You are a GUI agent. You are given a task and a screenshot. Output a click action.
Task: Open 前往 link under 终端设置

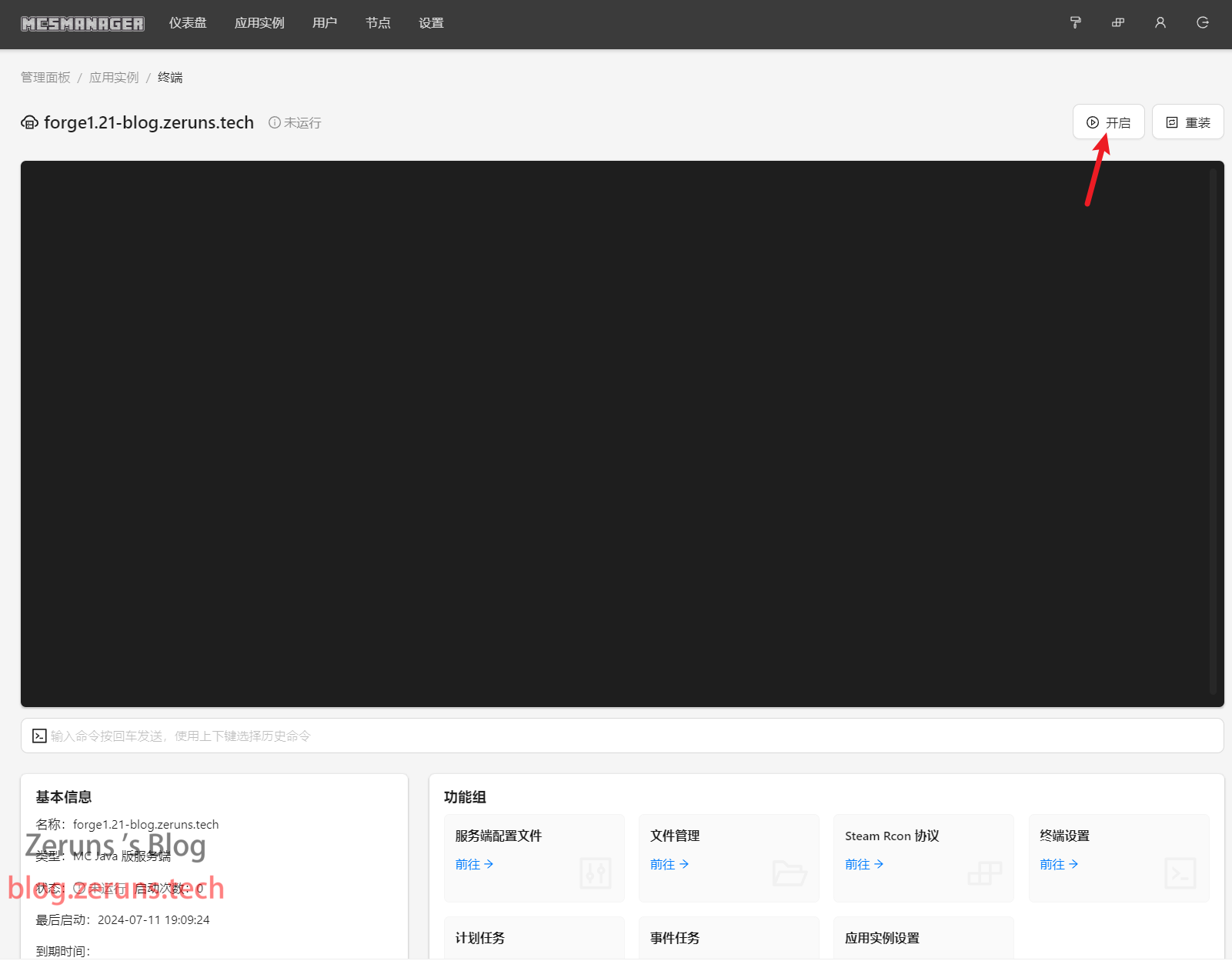click(1059, 865)
